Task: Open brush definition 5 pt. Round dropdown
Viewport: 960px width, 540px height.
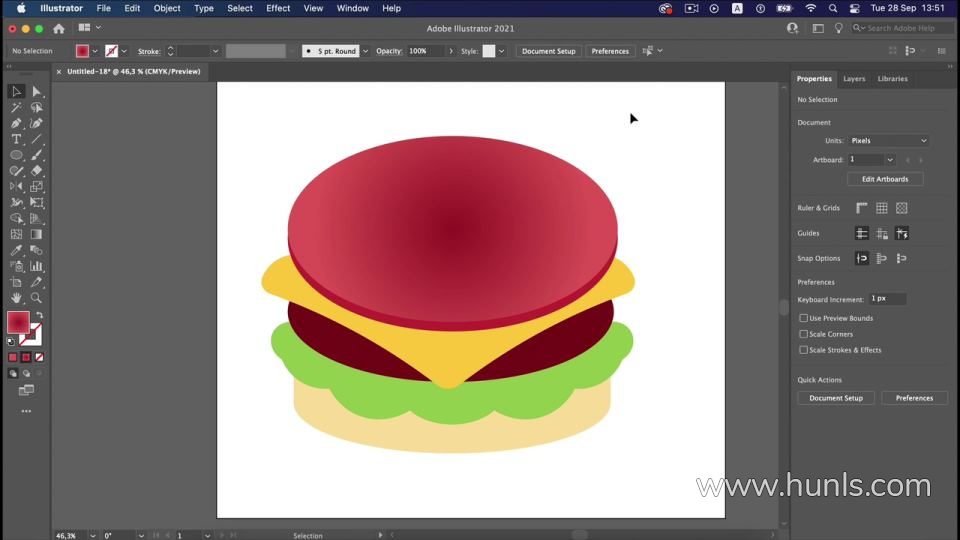Action: (365, 51)
